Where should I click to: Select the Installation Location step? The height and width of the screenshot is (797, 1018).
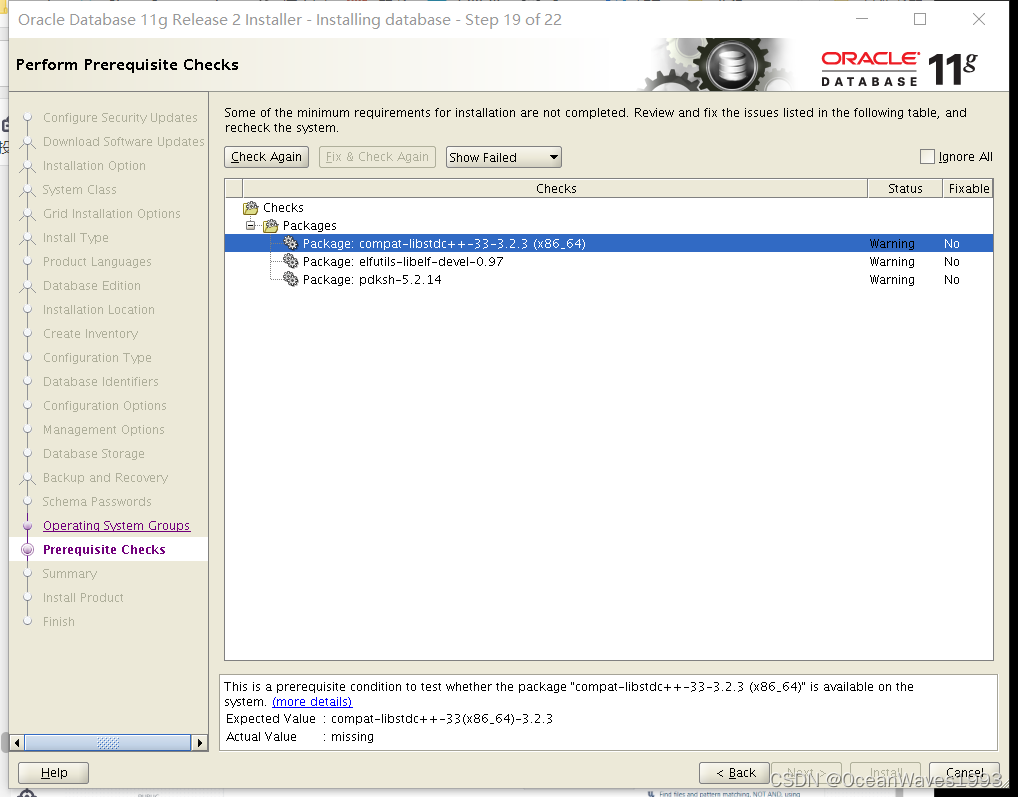coord(99,310)
